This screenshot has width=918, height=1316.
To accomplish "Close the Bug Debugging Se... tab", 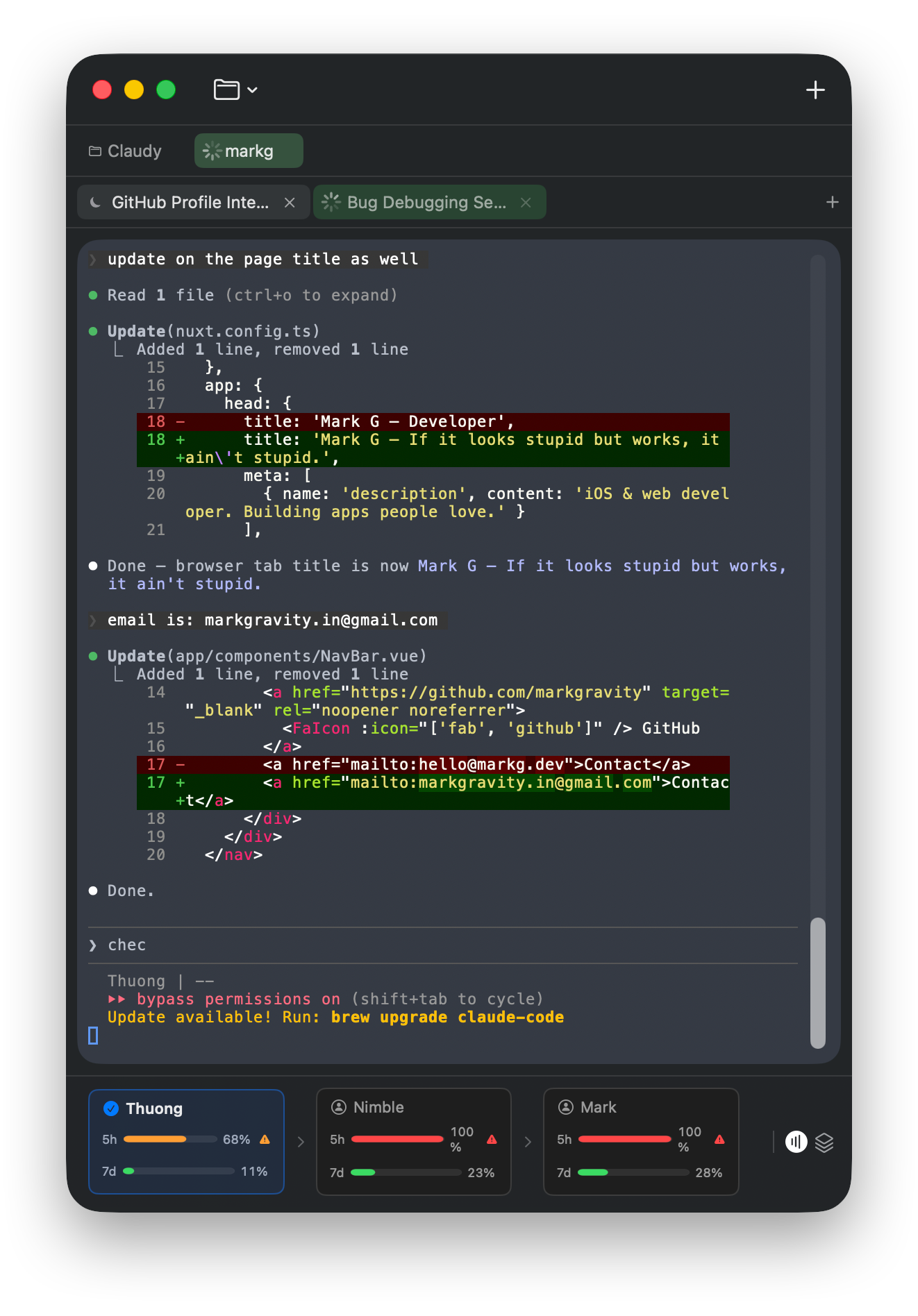I will coord(526,203).
